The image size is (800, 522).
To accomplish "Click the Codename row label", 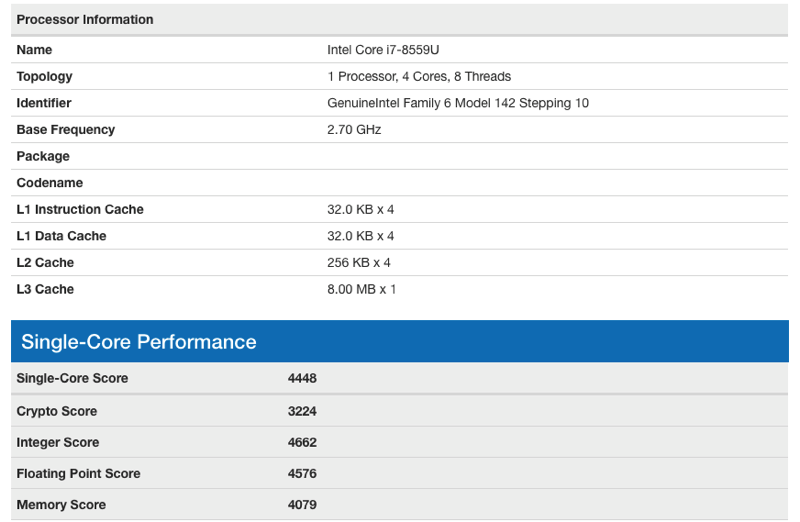I will click(x=49, y=183).
